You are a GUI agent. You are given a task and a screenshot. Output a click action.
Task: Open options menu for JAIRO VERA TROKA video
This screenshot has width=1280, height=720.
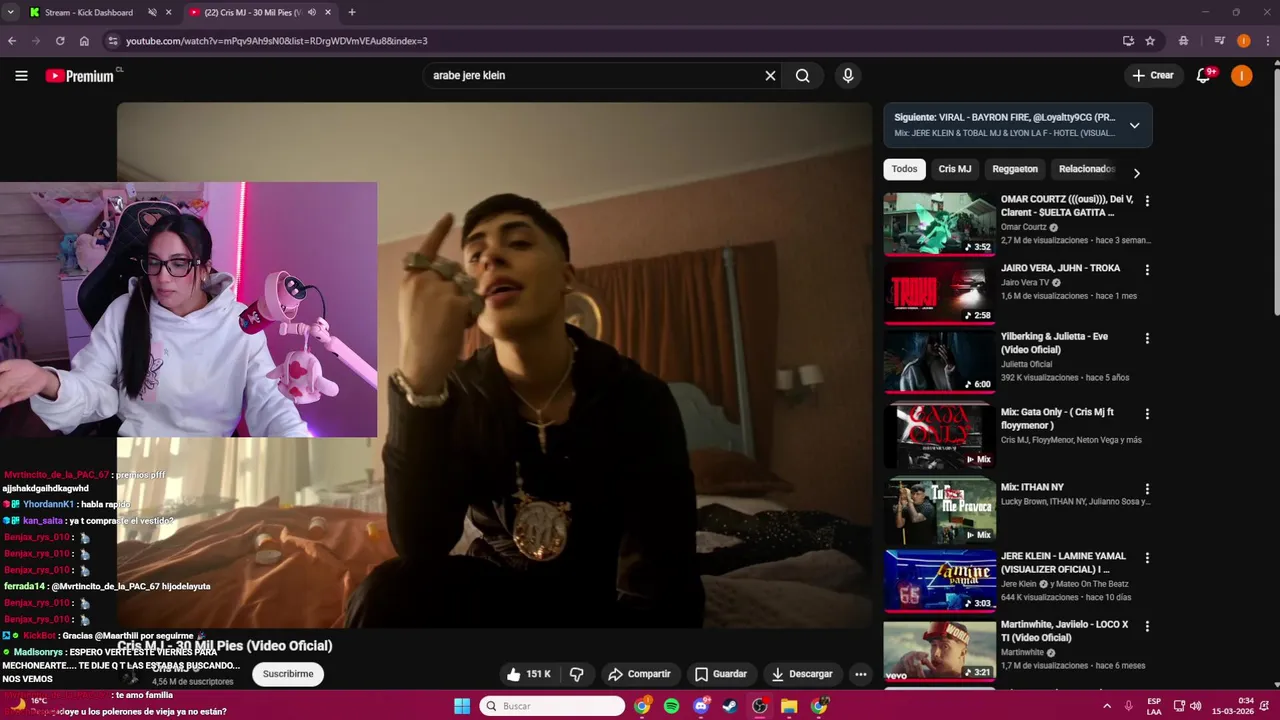(x=1147, y=270)
